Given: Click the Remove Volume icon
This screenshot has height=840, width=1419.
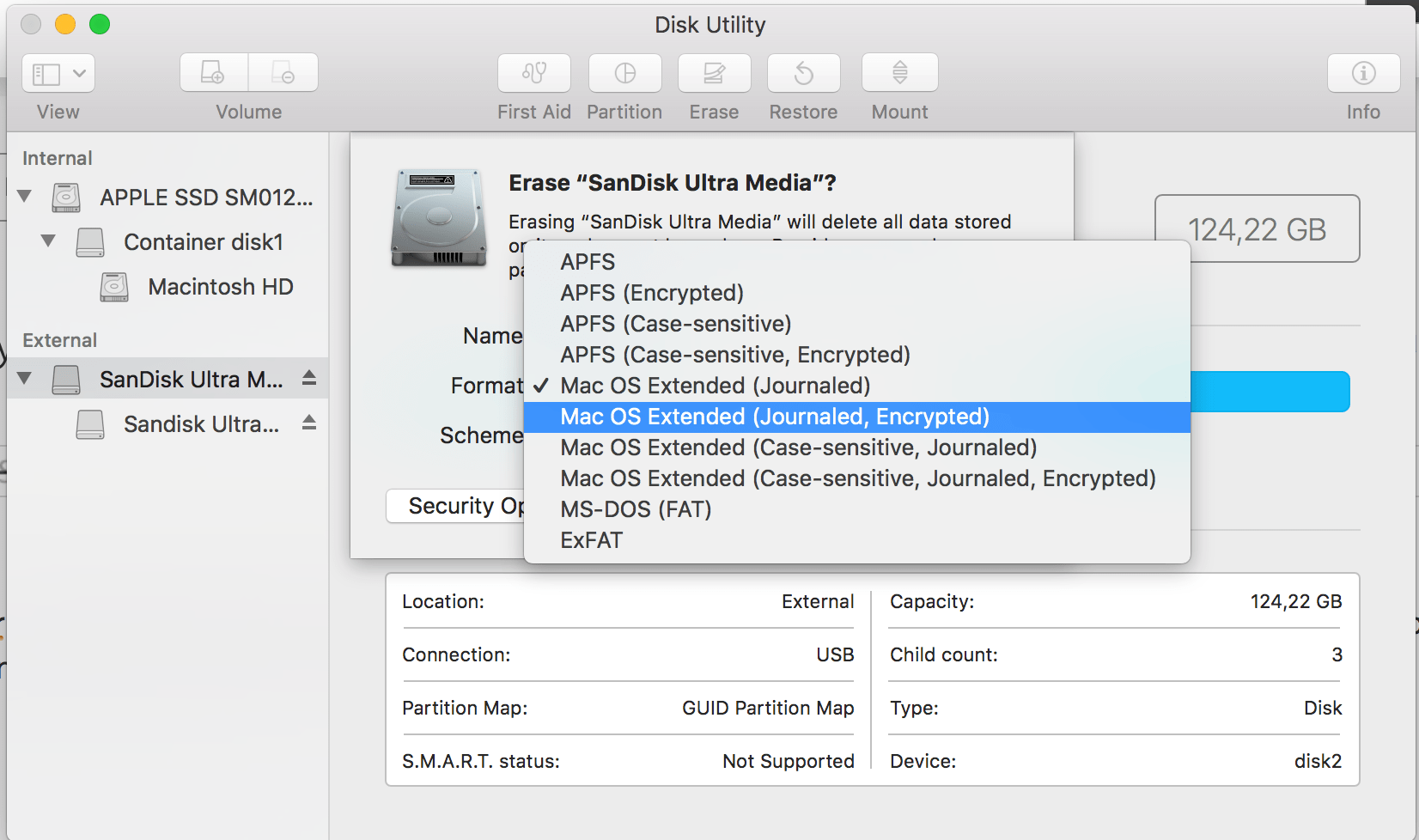Looking at the screenshot, I should [x=283, y=73].
